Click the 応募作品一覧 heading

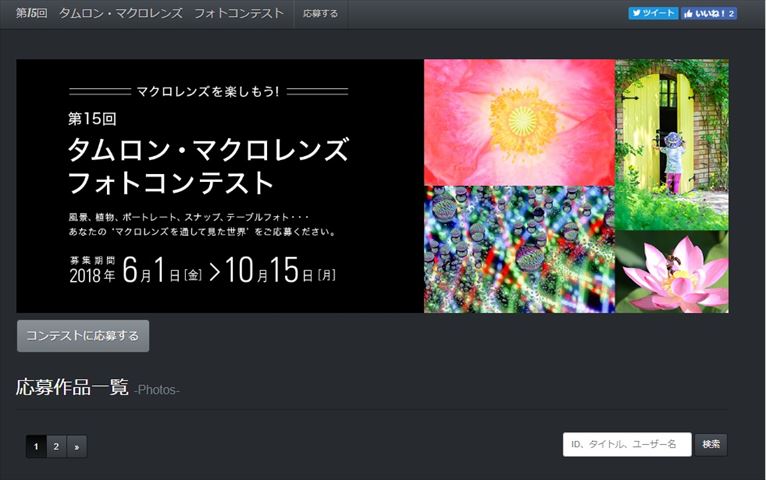pos(72,387)
